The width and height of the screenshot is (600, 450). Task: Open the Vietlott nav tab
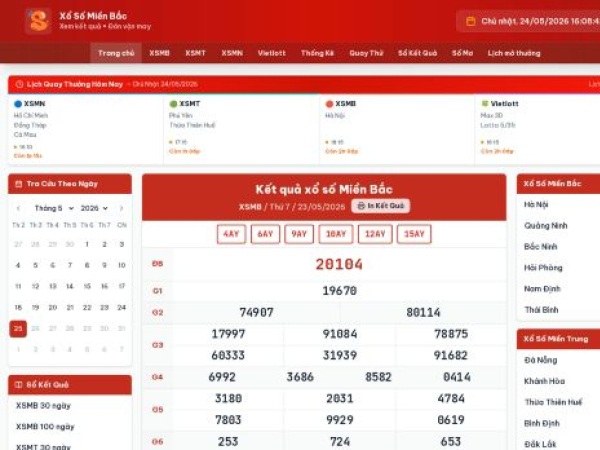tap(271, 53)
